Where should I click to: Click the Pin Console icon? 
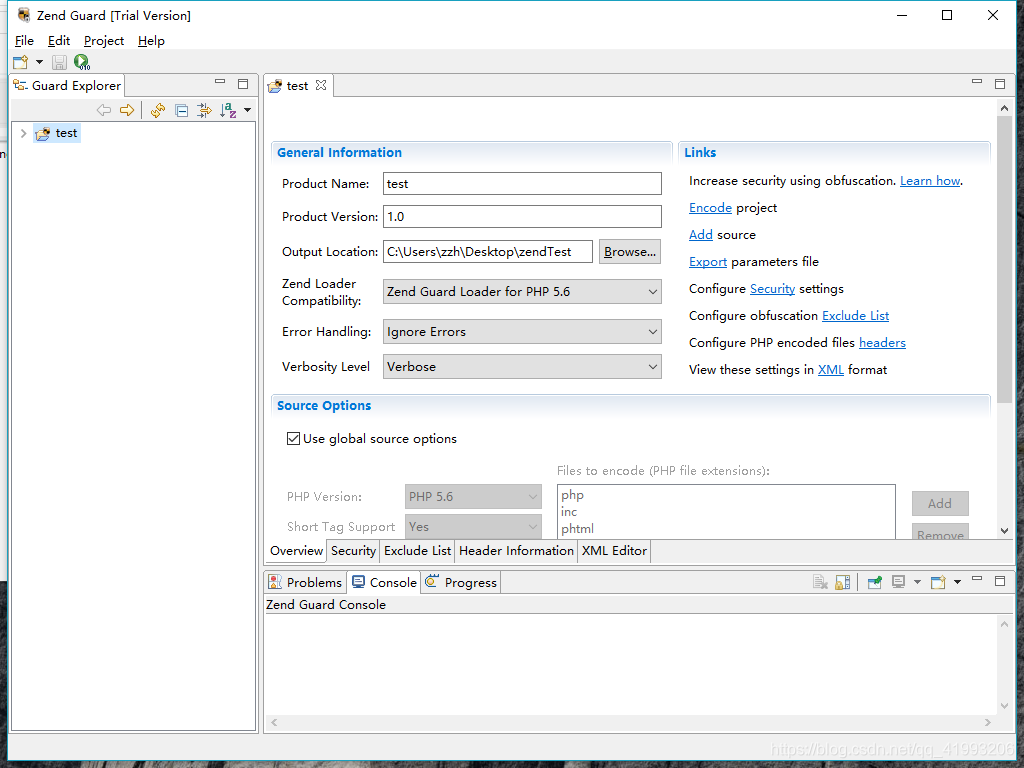(x=874, y=582)
